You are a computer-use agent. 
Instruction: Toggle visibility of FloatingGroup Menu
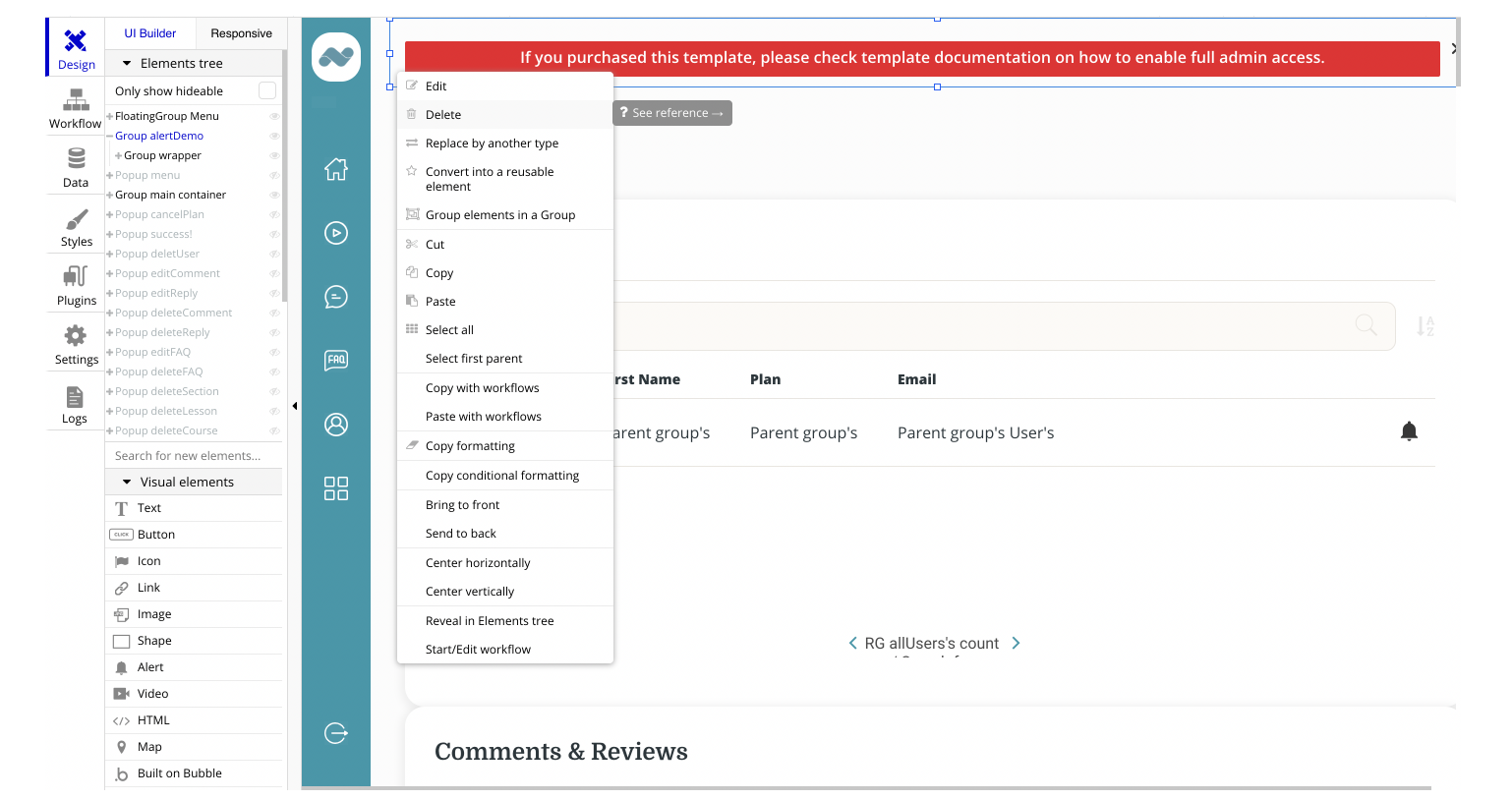click(x=274, y=116)
